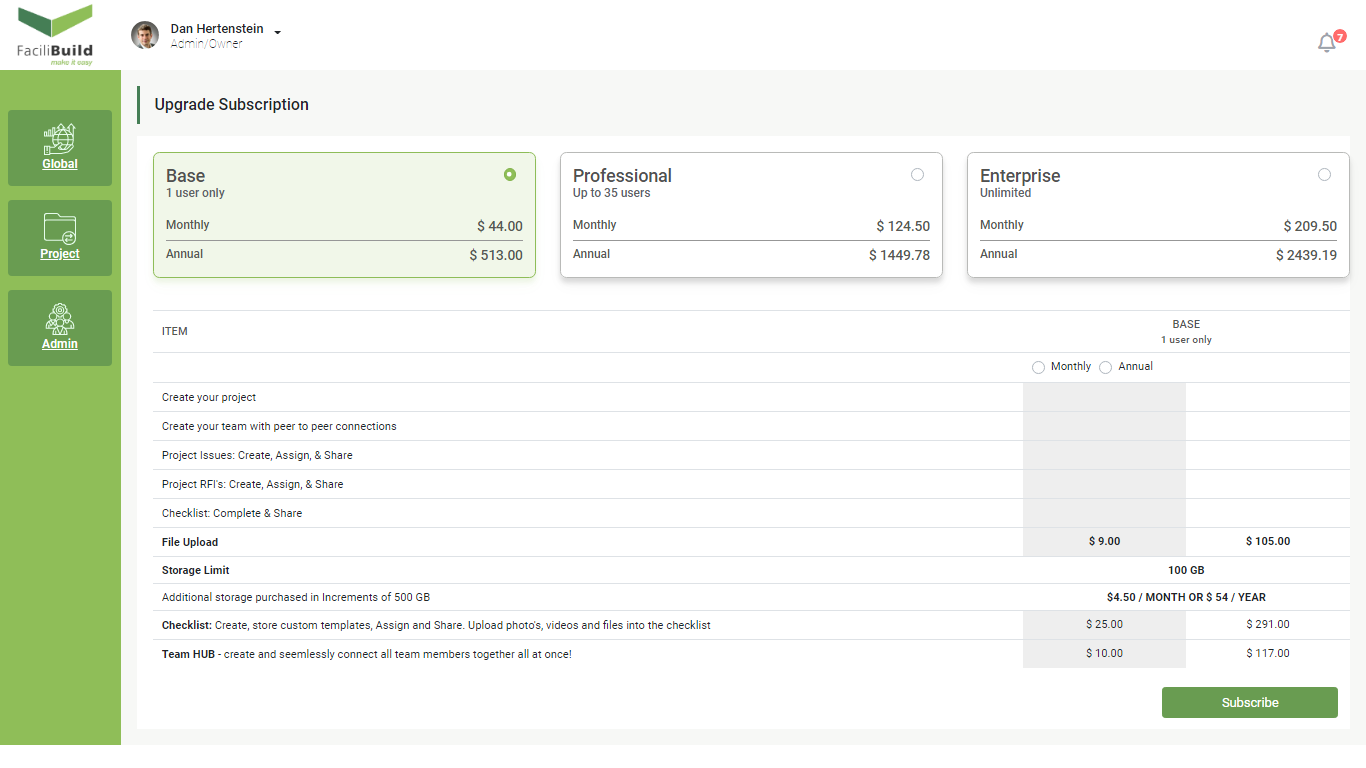Image resolution: width=1366 pixels, height=768 pixels.
Task: Click the Global menu label
Action: pos(60,164)
